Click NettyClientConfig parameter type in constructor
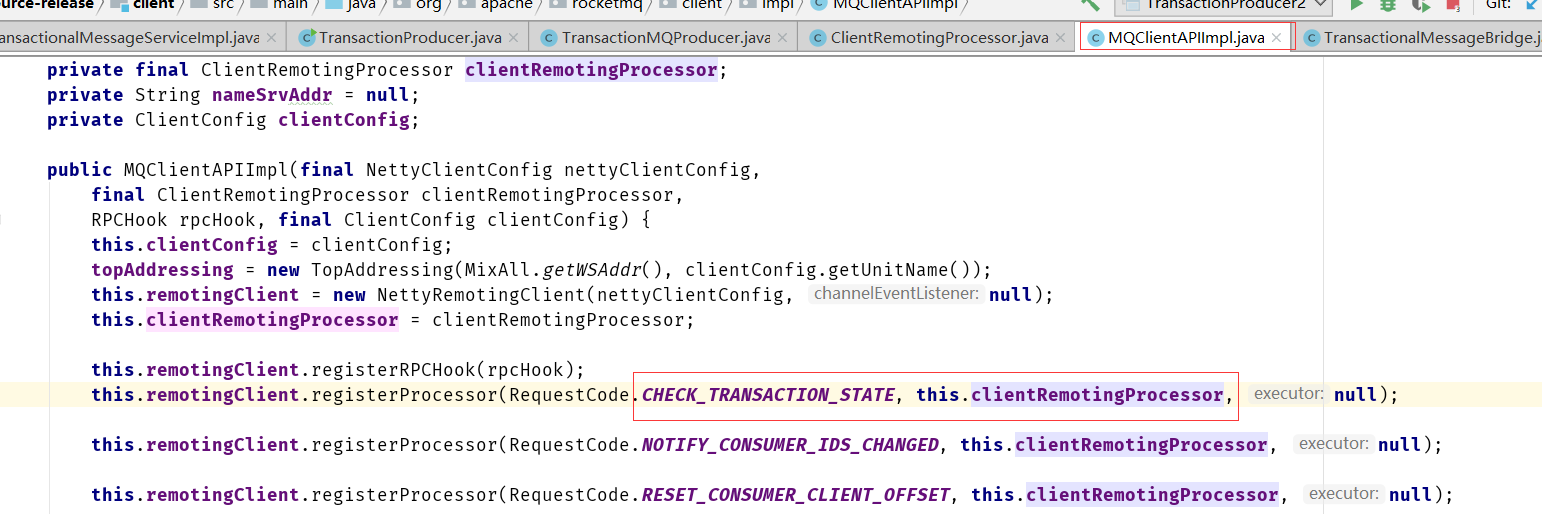Viewport: 1542px width, 514px height. pos(459,170)
